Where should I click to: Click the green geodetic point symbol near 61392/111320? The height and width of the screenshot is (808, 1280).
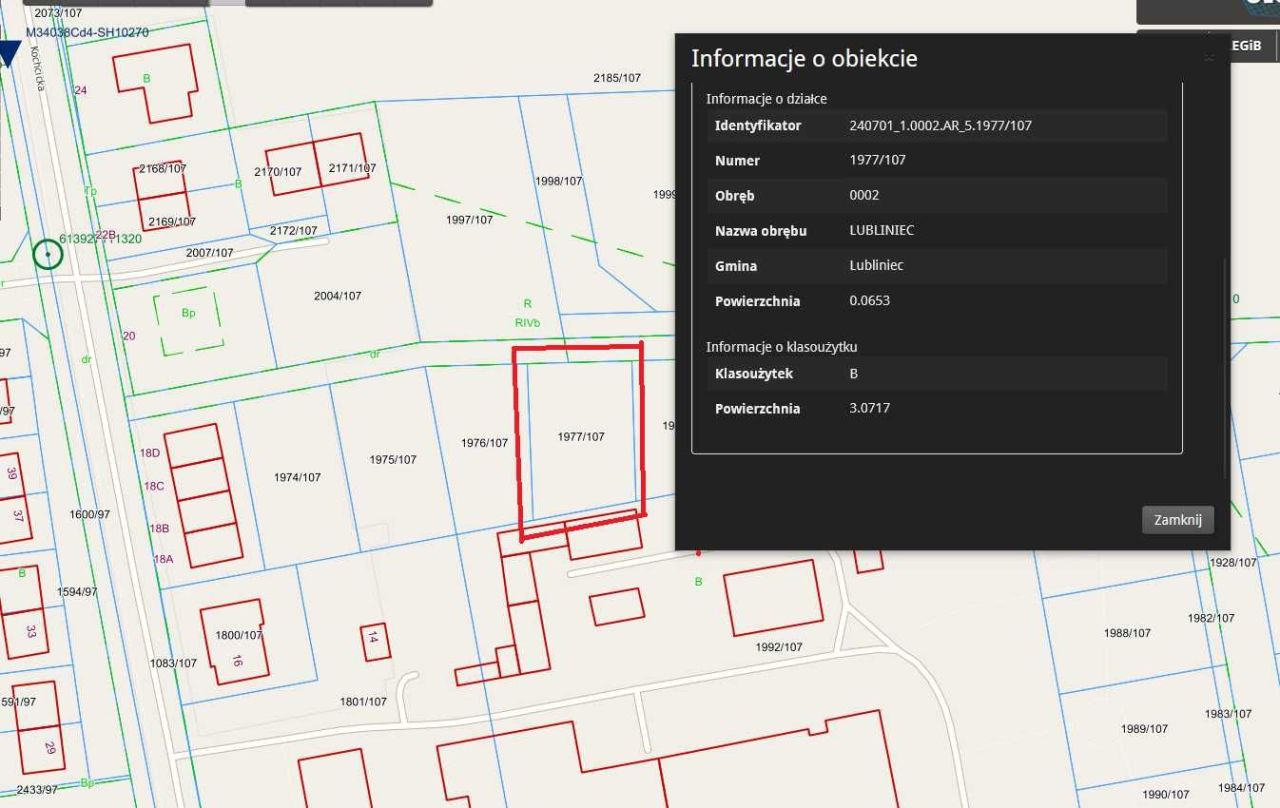(48, 253)
